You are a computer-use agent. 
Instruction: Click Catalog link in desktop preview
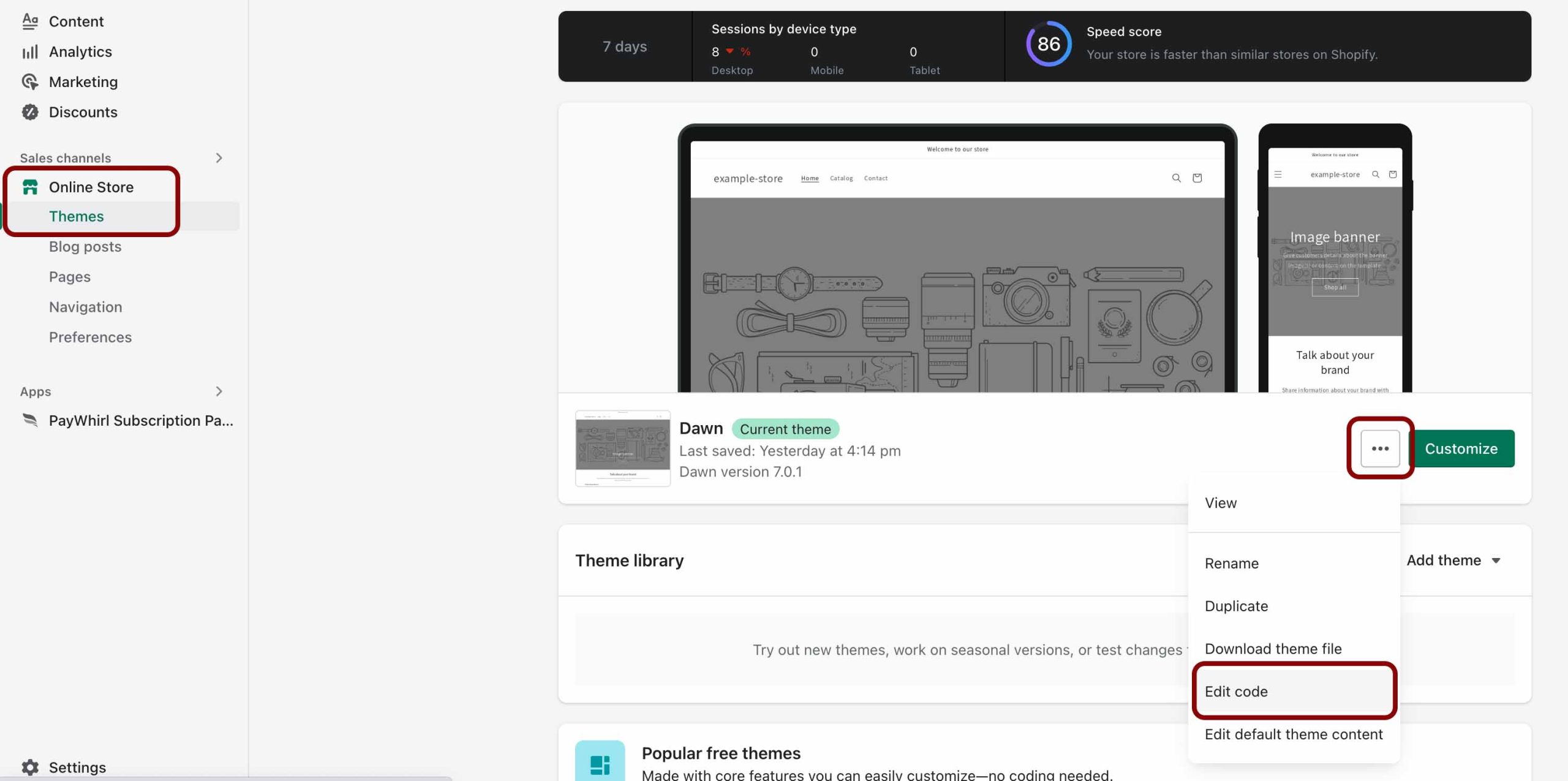841,178
